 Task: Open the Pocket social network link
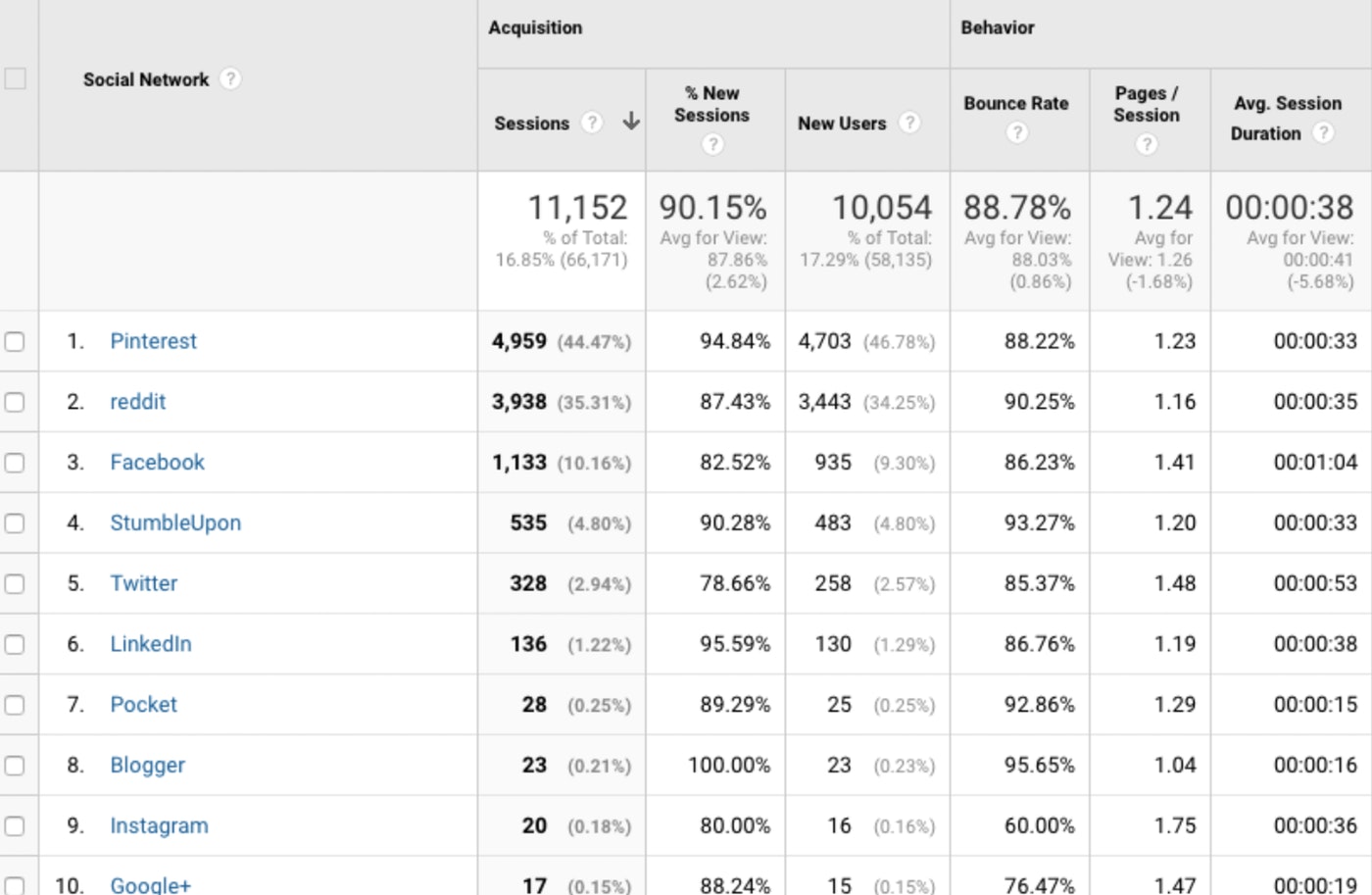[143, 705]
